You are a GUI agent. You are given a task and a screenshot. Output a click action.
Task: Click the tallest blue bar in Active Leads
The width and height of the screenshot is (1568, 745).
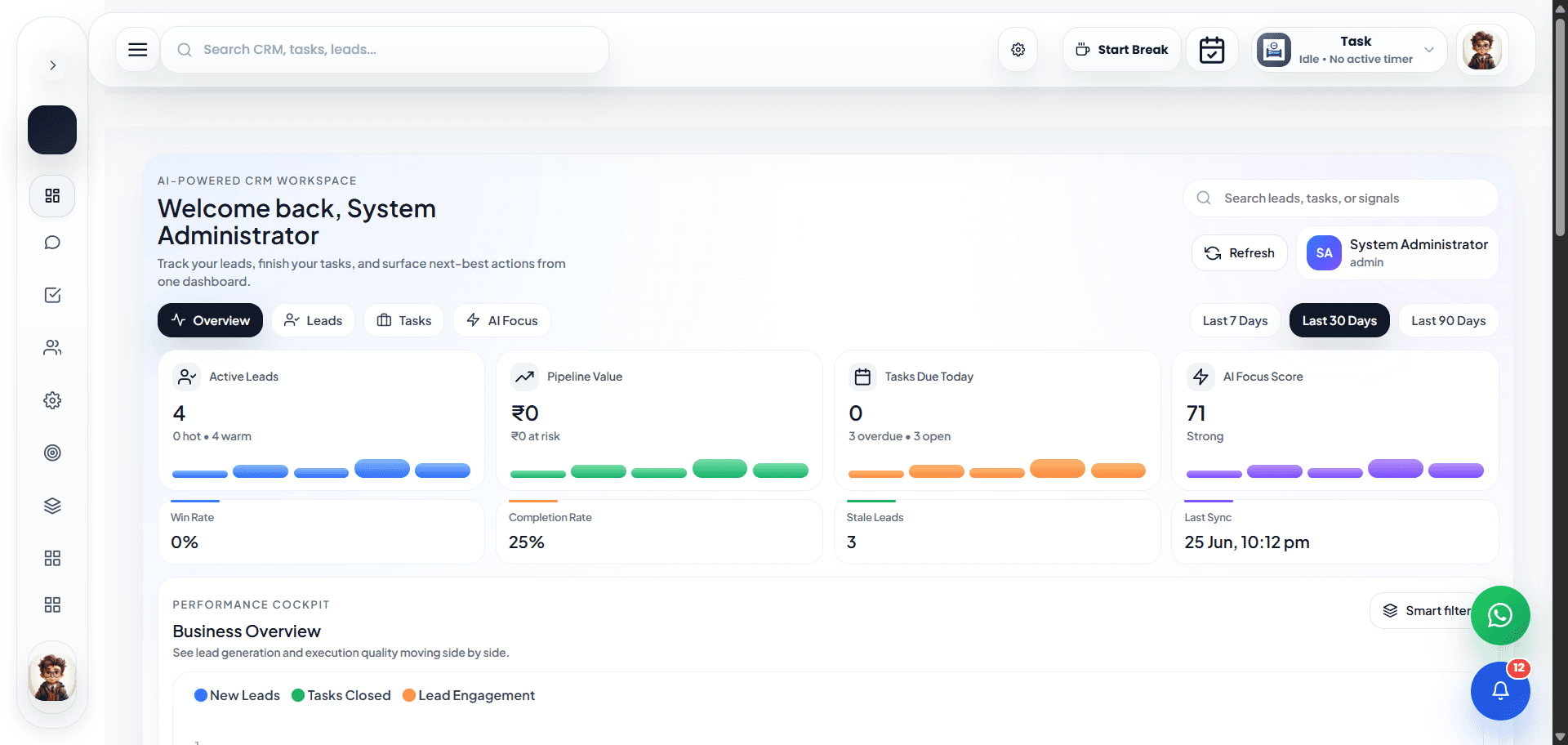[382, 469]
